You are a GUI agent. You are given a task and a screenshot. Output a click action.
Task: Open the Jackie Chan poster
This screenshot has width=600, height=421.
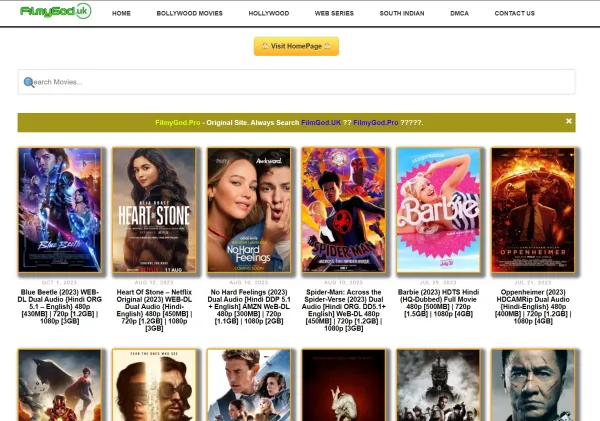[x=533, y=385]
